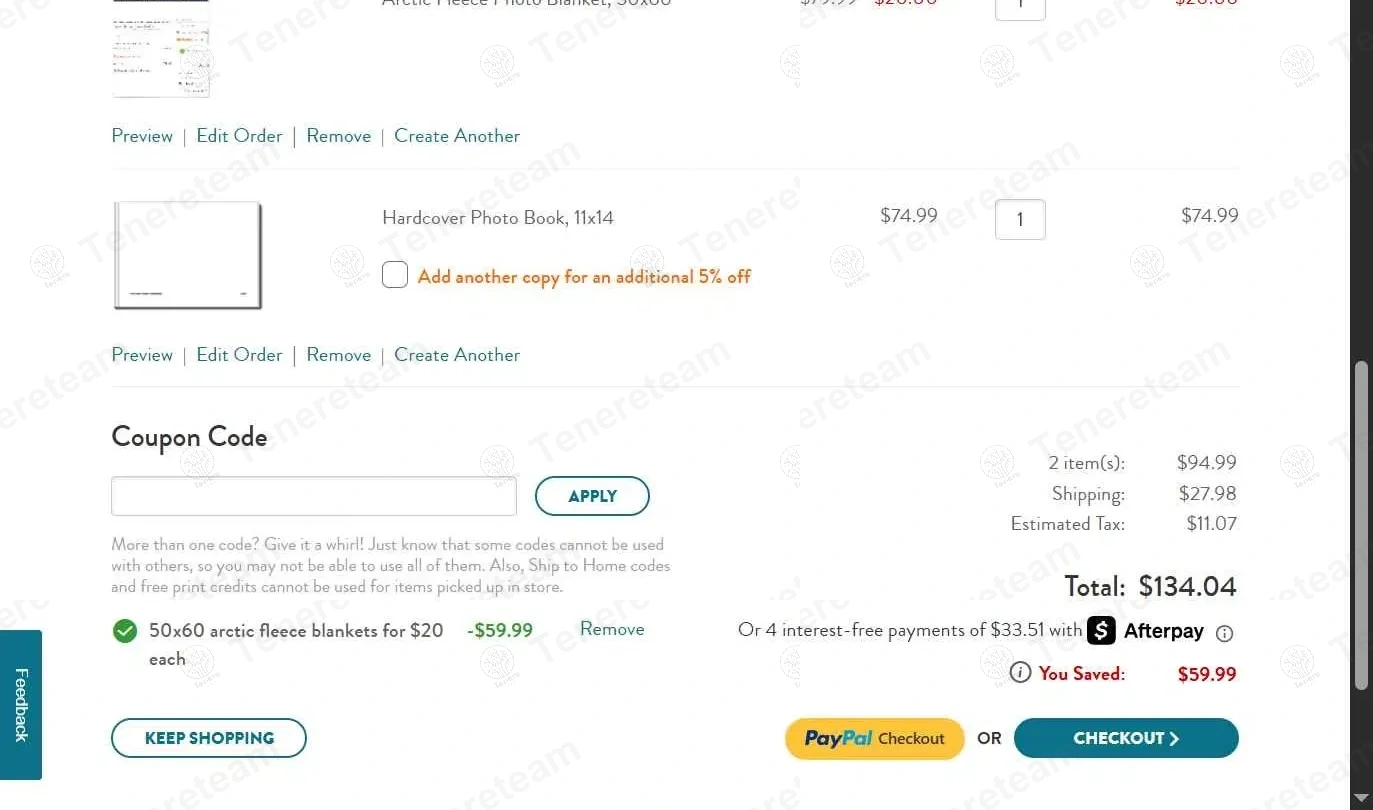
Task: Proceed with the CHECKOUT button
Action: click(1125, 738)
